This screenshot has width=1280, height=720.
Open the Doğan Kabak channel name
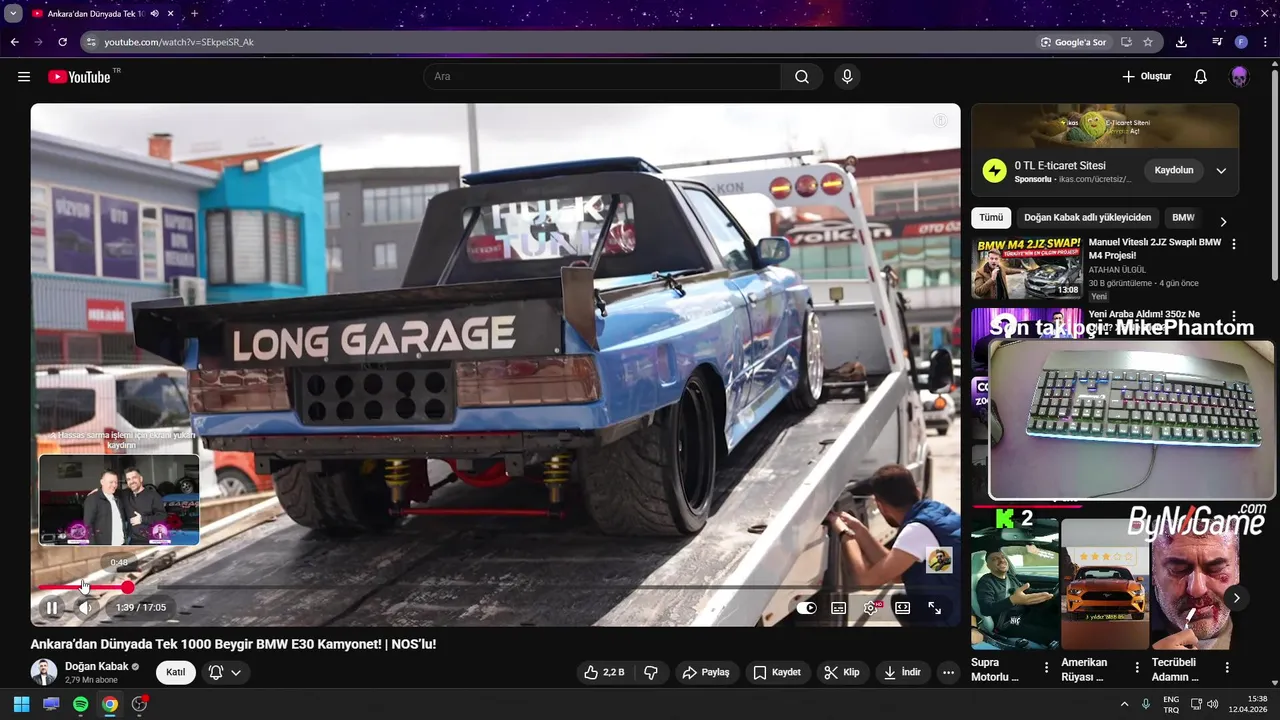click(x=96, y=666)
